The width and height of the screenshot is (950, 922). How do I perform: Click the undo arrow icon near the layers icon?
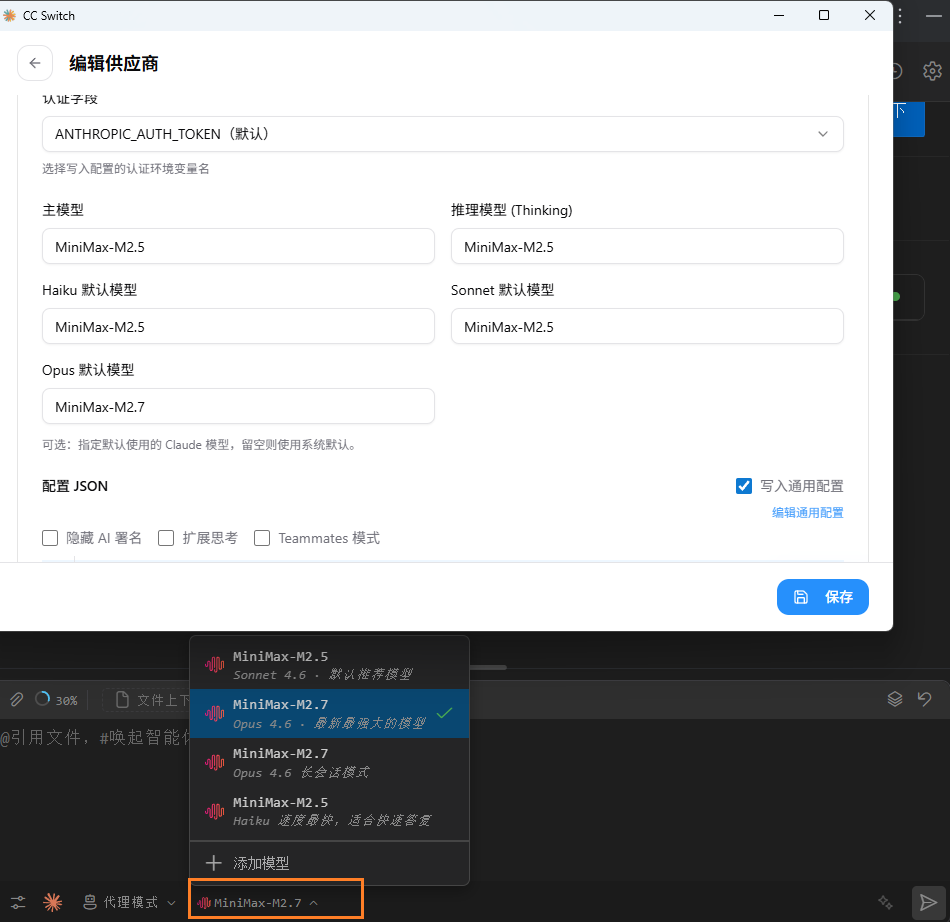click(x=922, y=699)
